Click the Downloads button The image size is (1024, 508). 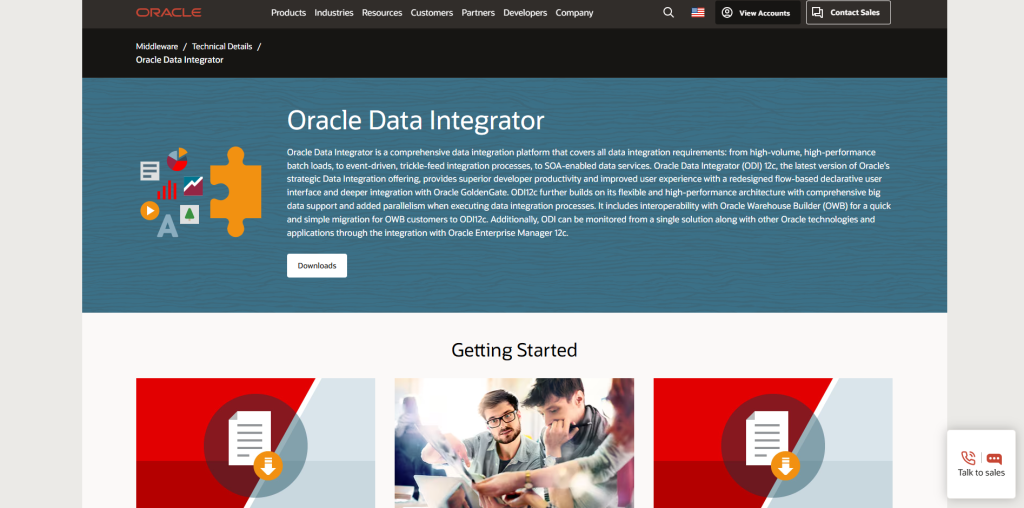pos(317,266)
